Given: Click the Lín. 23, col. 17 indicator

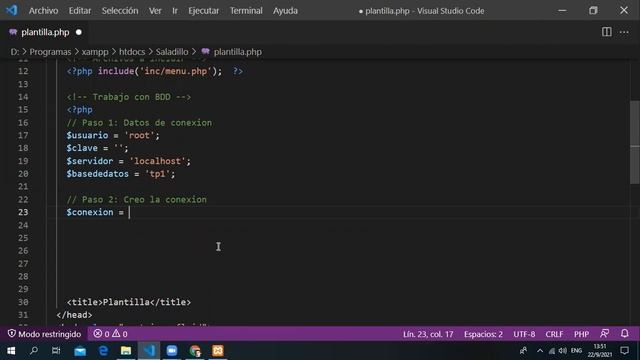Looking at the screenshot, I should coord(428,334).
